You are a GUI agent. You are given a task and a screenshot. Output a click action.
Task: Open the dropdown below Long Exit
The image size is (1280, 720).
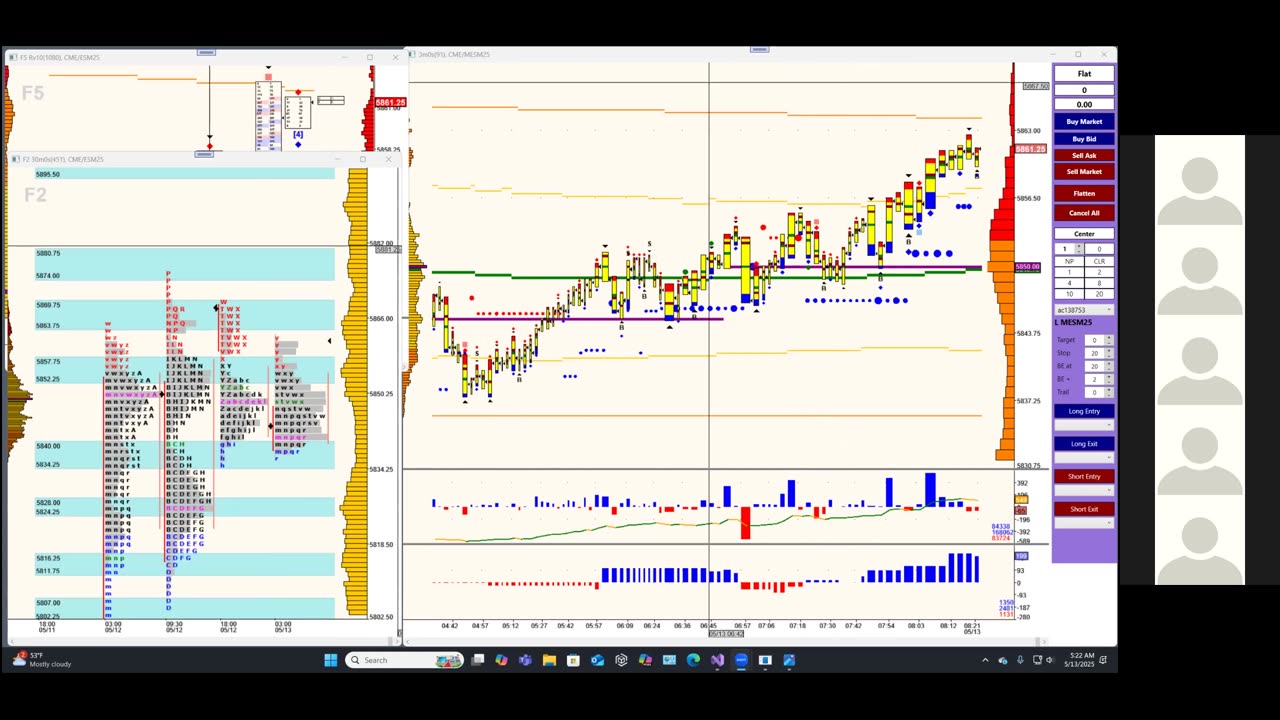tap(1084, 458)
